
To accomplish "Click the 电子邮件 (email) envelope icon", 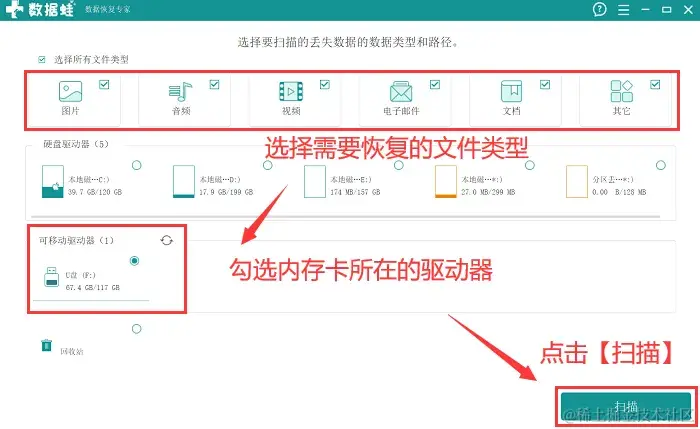I will 401,92.
